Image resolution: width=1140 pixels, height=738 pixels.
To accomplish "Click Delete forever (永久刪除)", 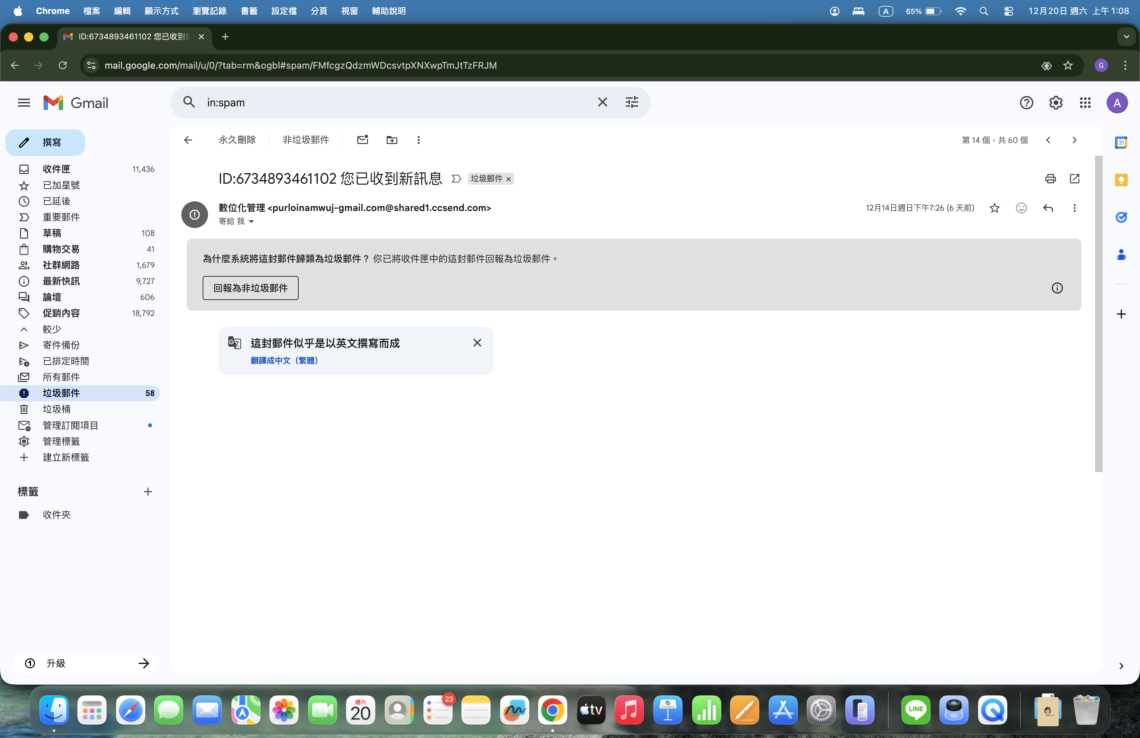I will [237, 140].
